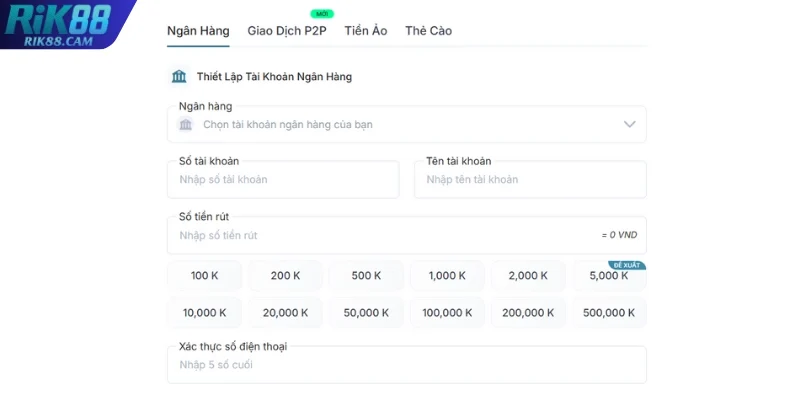Open the Chọn tài khoản ngân hàng selector
This screenshot has height=400, width=800.
tap(400, 125)
